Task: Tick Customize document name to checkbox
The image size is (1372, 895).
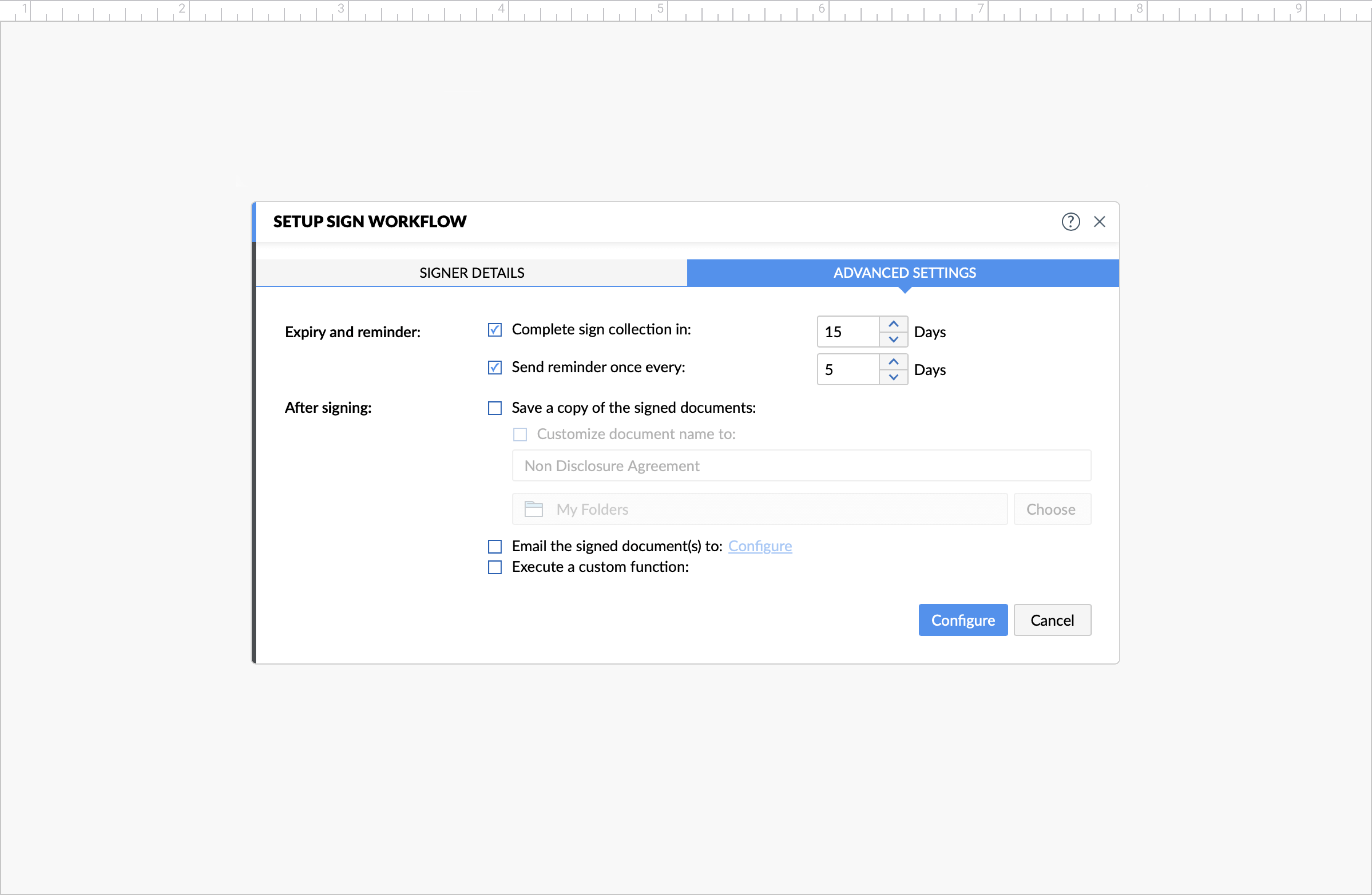Action: click(520, 434)
